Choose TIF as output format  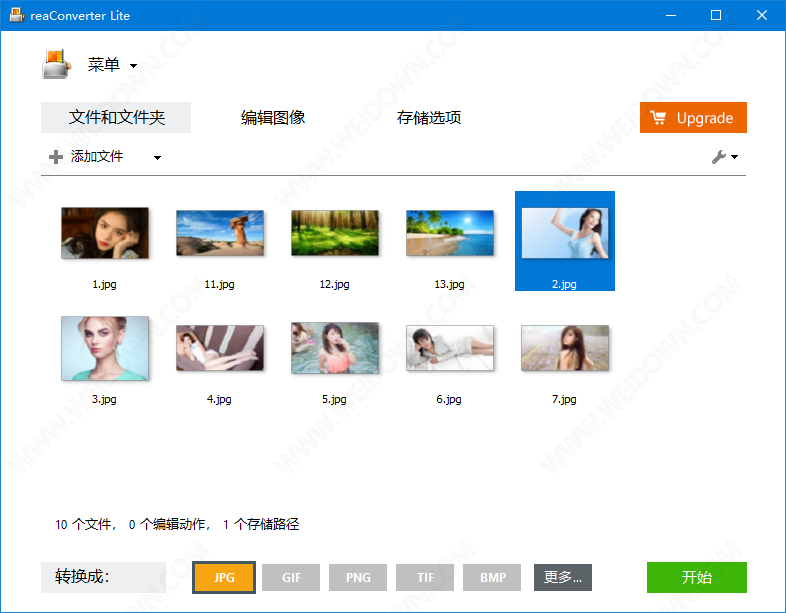point(425,577)
